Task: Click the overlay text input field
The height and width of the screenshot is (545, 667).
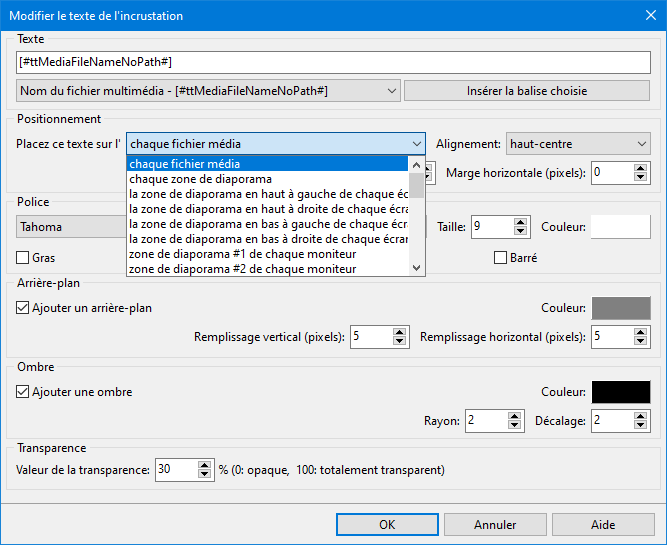Action: coord(333,62)
